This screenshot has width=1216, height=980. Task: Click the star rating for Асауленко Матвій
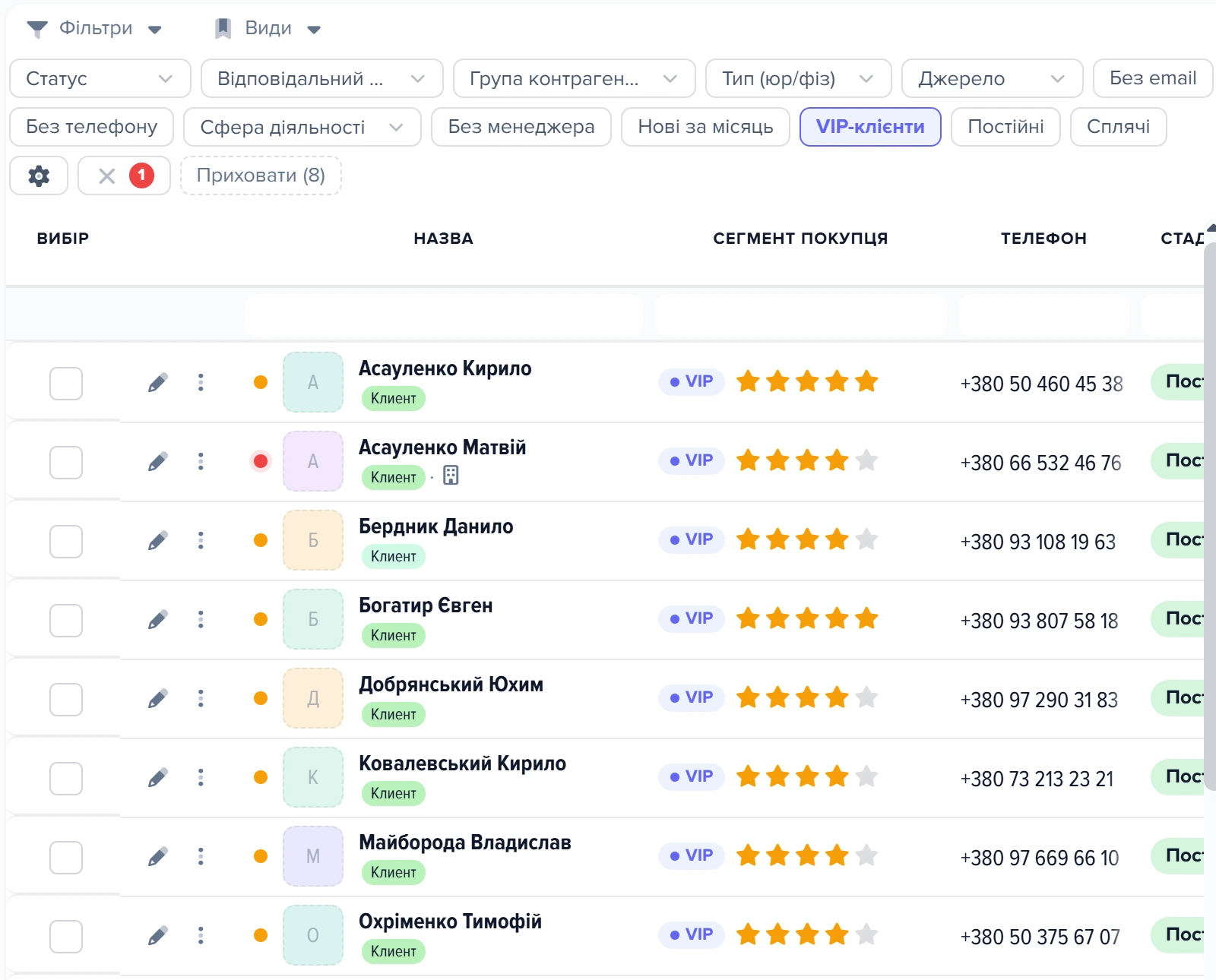[x=807, y=460]
